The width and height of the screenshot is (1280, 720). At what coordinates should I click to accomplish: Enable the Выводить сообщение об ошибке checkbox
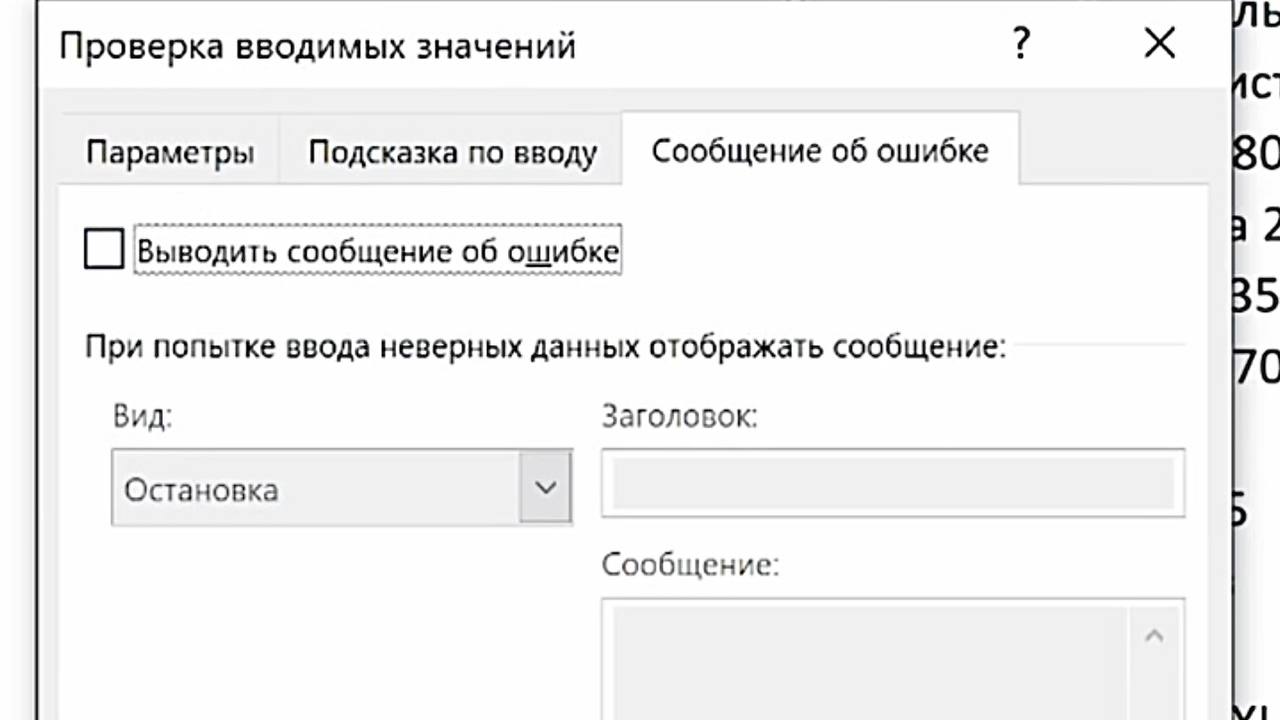104,250
